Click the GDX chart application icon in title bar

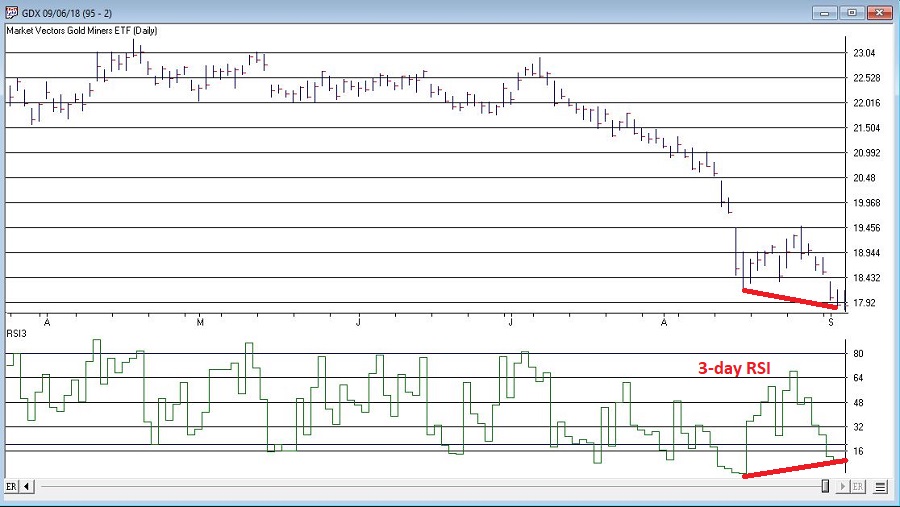11,12
